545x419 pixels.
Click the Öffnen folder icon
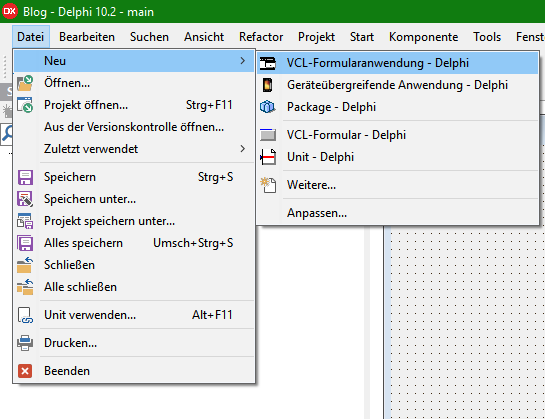[x=25, y=83]
